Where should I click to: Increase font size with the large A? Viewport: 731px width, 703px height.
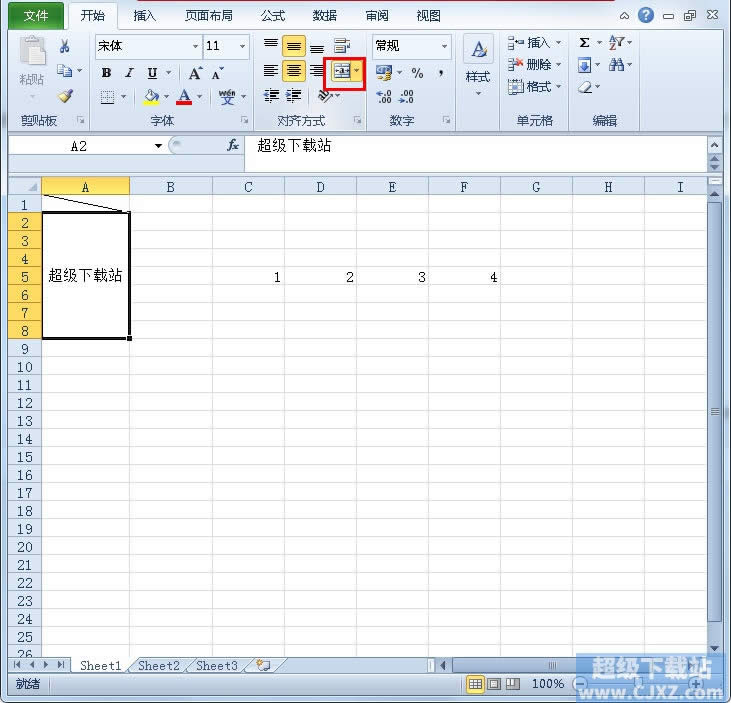[x=195, y=73]
